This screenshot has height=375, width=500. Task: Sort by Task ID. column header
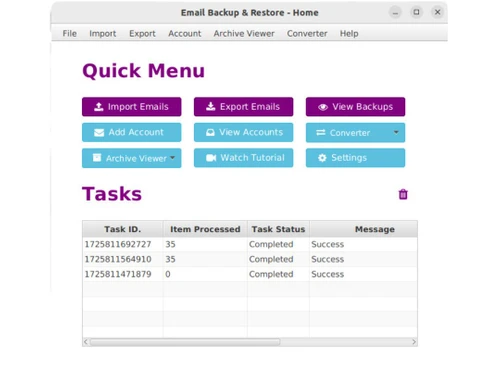[x=123, y=229]
